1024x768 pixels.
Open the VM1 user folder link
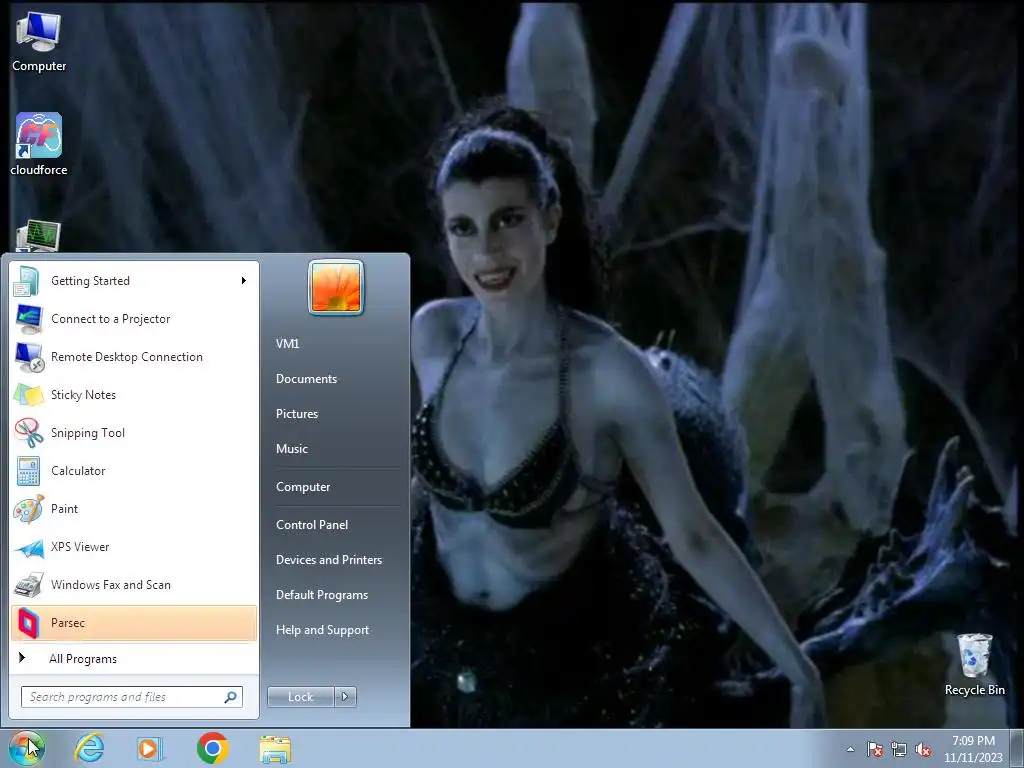point(287,344)
